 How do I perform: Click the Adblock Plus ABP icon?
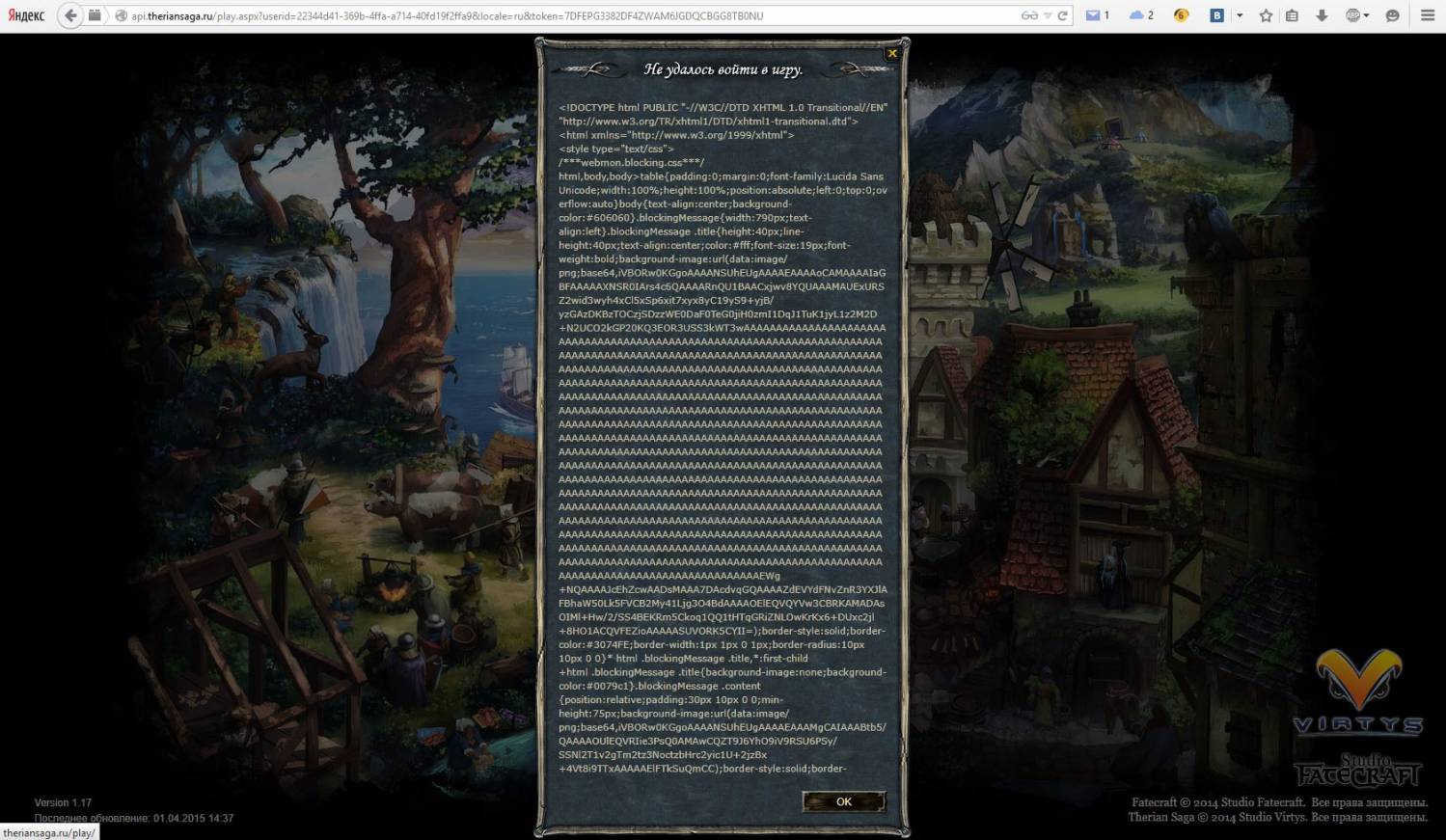1352,15
